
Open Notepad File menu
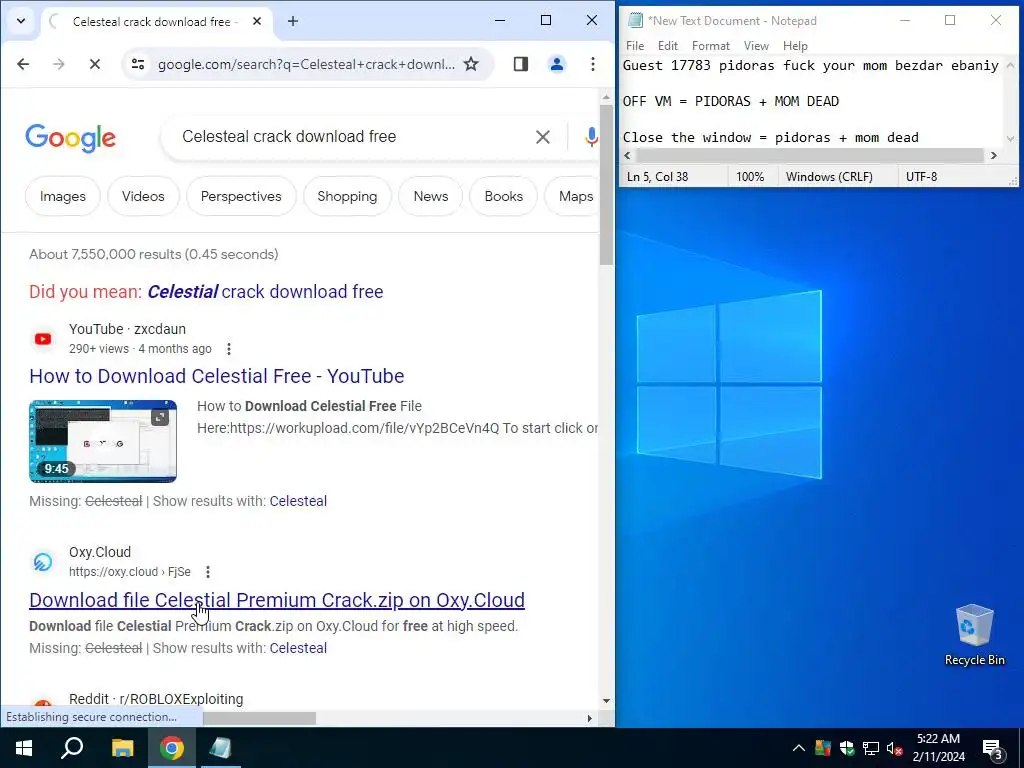635,46
